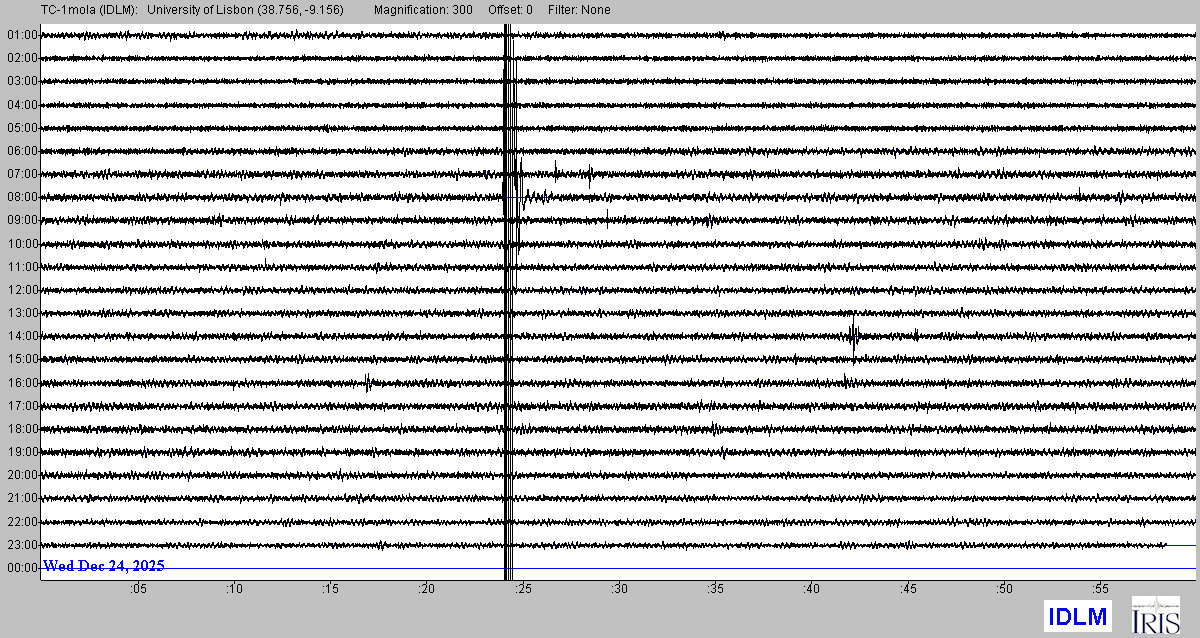Click the Wed Dec 24, 2025 date label
The height and width of the screenshot is (638, 1200).
click(x=104, y=566)
